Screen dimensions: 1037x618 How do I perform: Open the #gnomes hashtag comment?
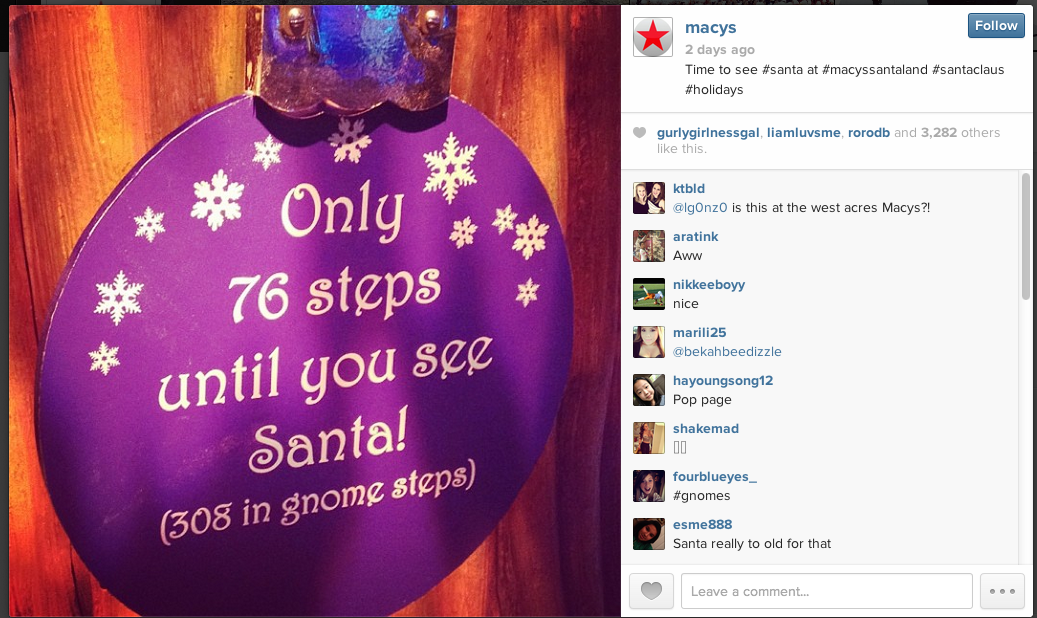(702, 496)
